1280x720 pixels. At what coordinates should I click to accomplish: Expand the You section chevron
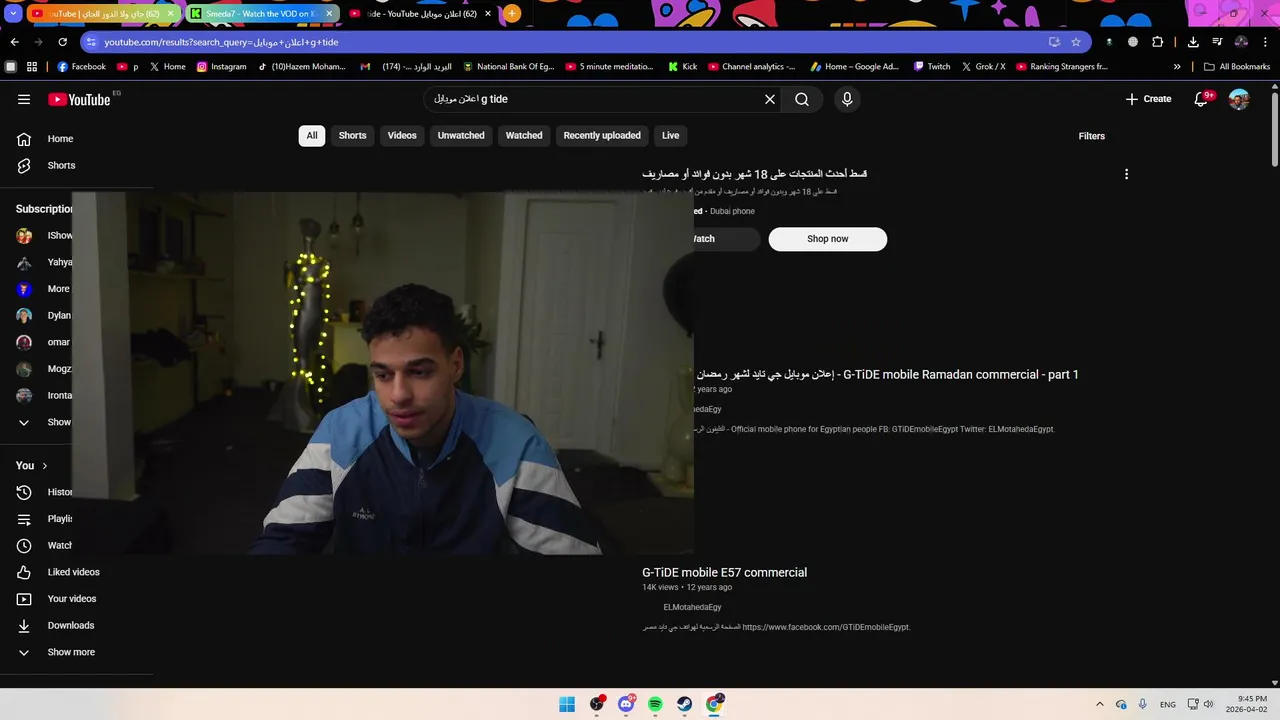44,466
